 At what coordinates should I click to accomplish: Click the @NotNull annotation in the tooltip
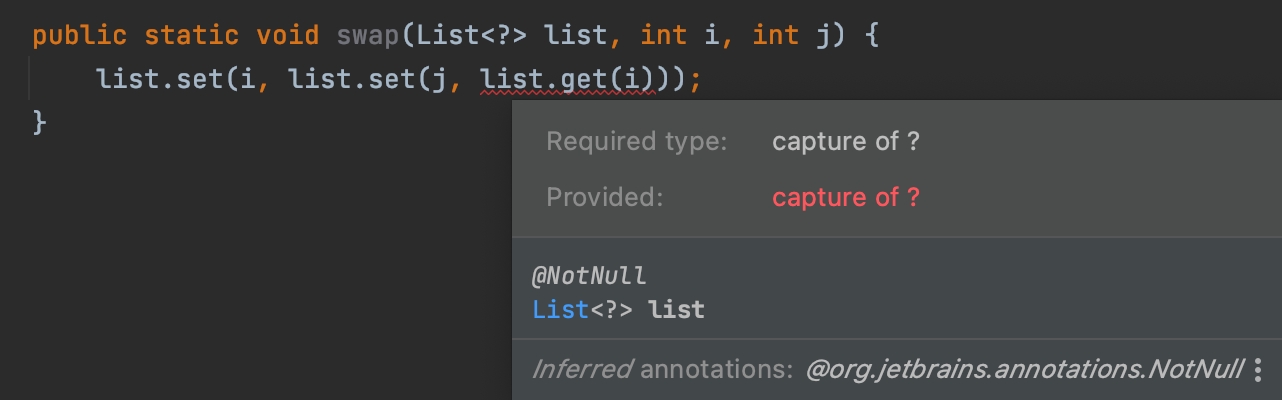click(589, 276)
